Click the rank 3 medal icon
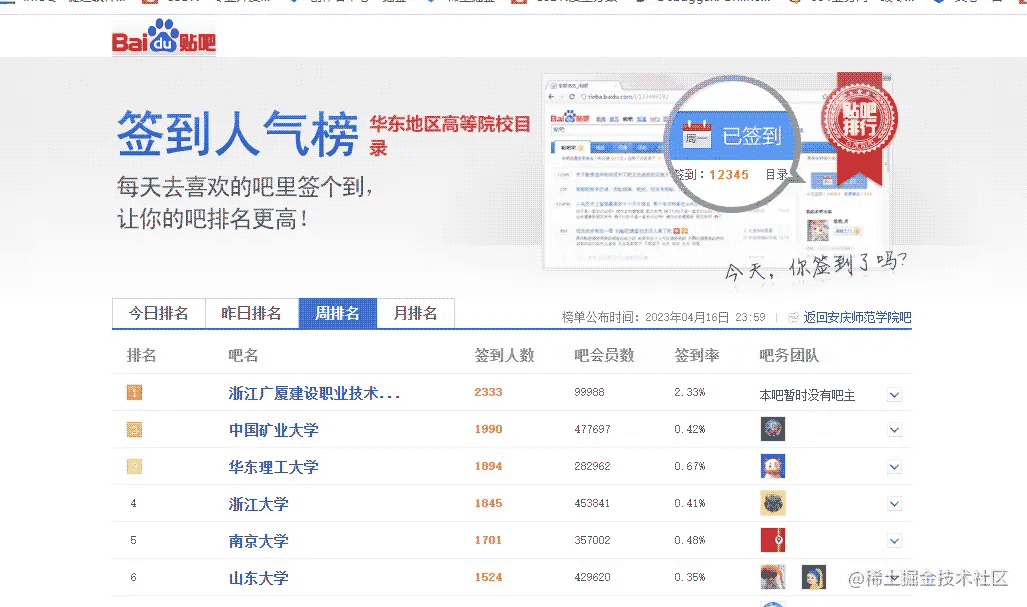Viewport: 1027px width, 607px height. pyautogui.click(x=134, y=466)
